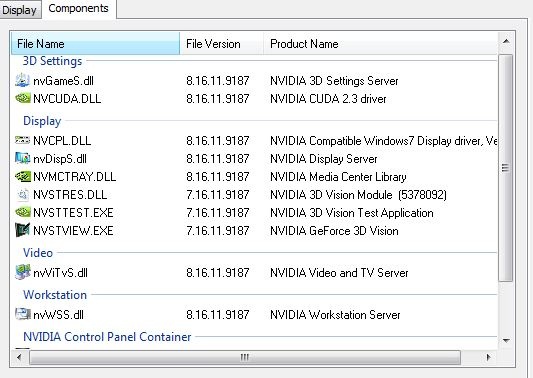The width and height of the screenshot is (533, 378).
Task: Click the NVSTTEST.EXE application icon
Action: (22, 212)
